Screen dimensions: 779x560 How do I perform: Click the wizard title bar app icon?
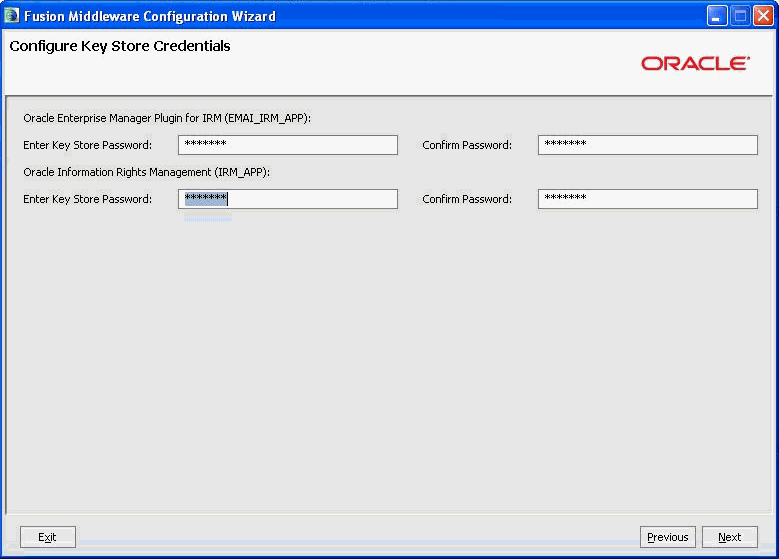click(11, 15)
